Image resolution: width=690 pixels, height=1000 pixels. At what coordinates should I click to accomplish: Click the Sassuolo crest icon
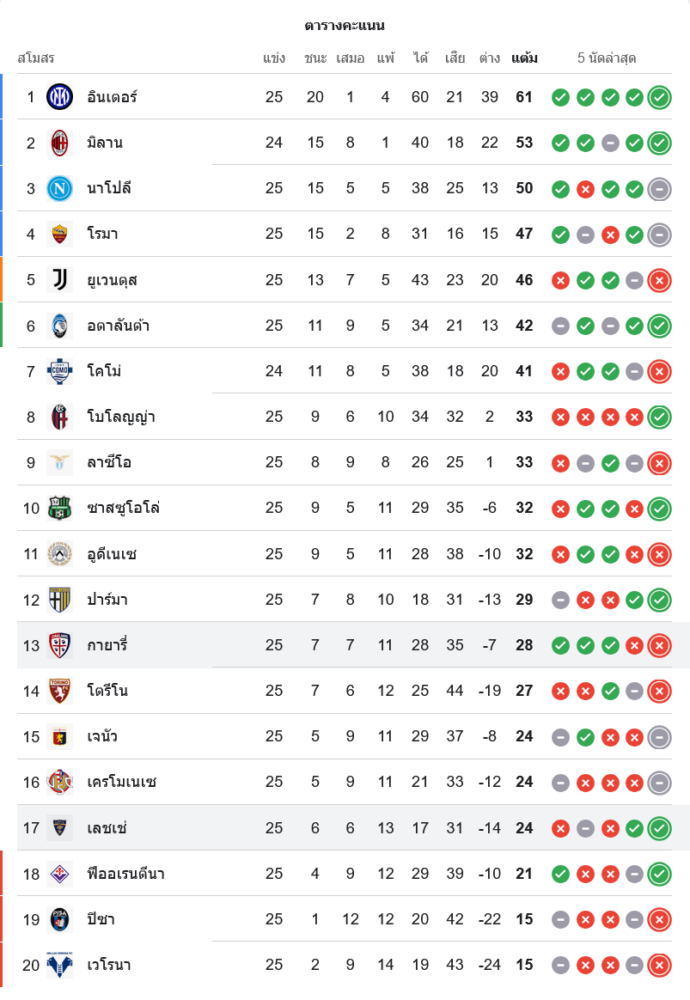point(60,508)
